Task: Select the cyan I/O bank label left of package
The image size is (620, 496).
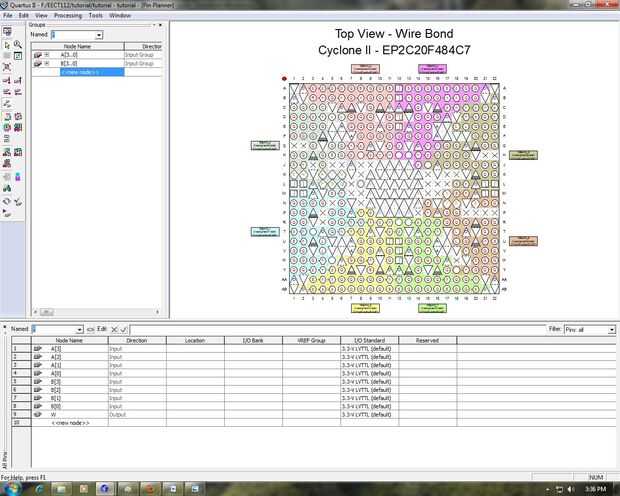Action: 265,231
